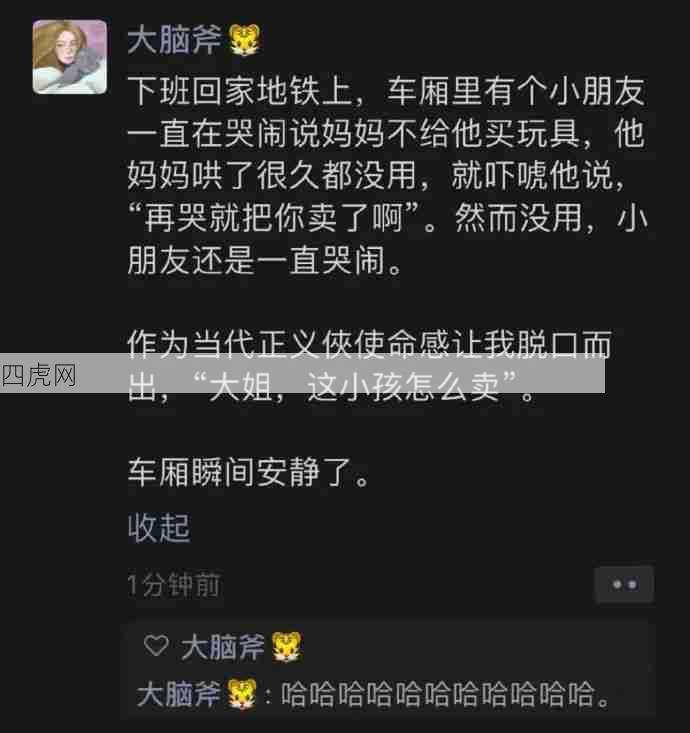Click the line 车厢瞬间安静了

248,473
